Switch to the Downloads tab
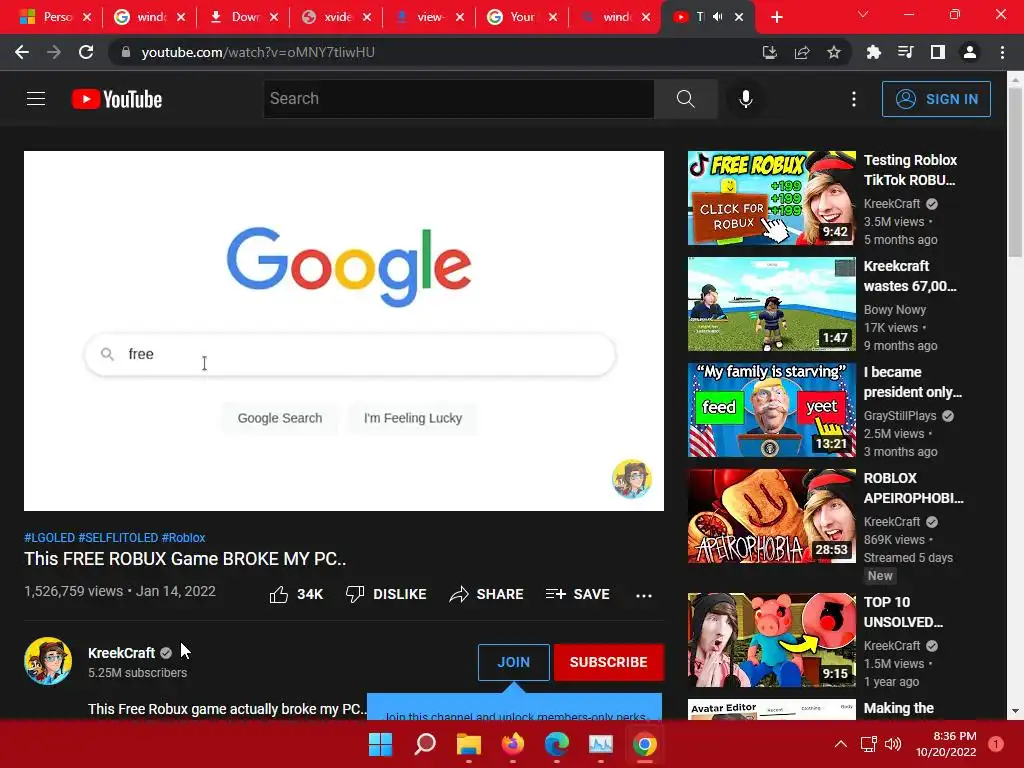1024x768 pixels. 243,17
